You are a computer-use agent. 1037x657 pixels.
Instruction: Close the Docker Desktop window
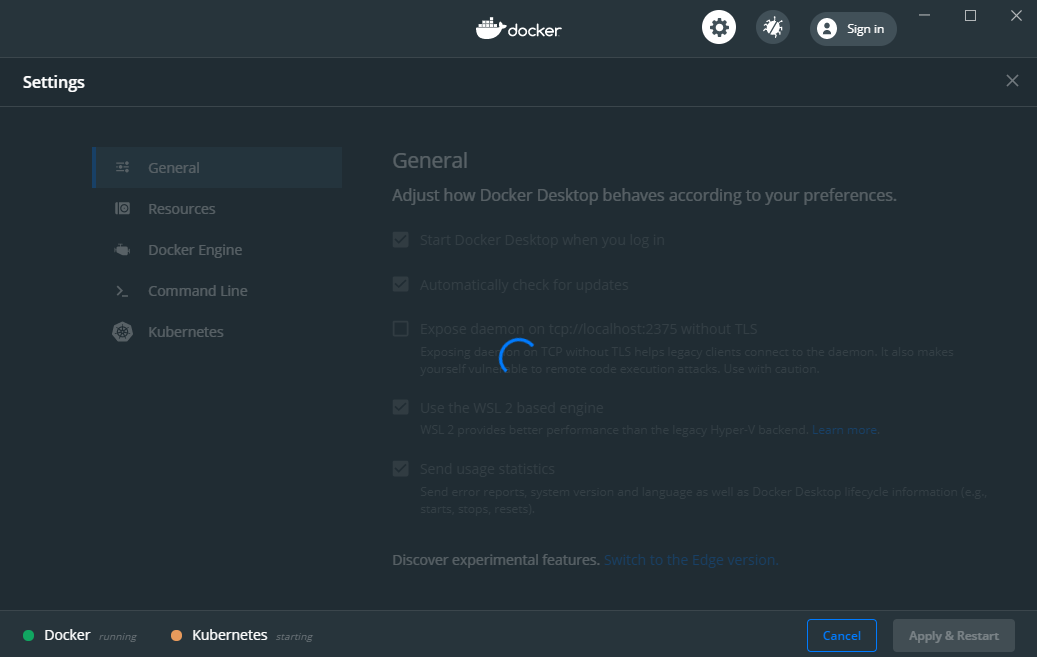pos(1016,15)
